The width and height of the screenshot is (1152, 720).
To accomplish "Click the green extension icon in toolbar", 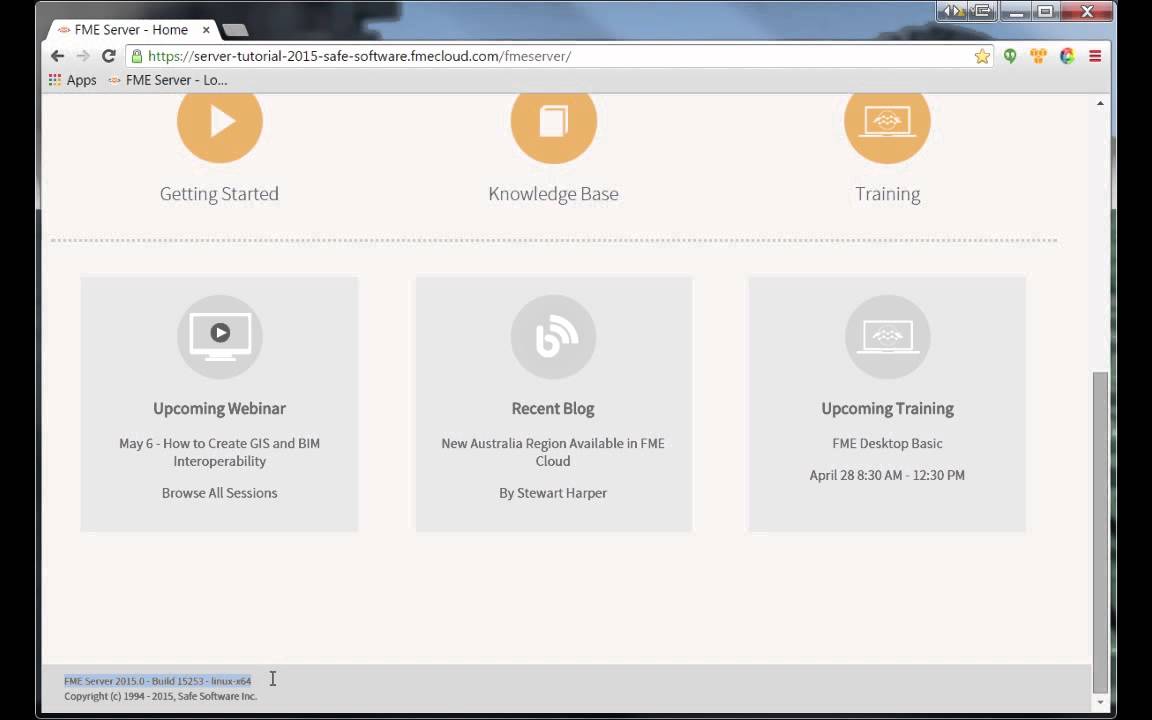I will [x=1010, y=56].
